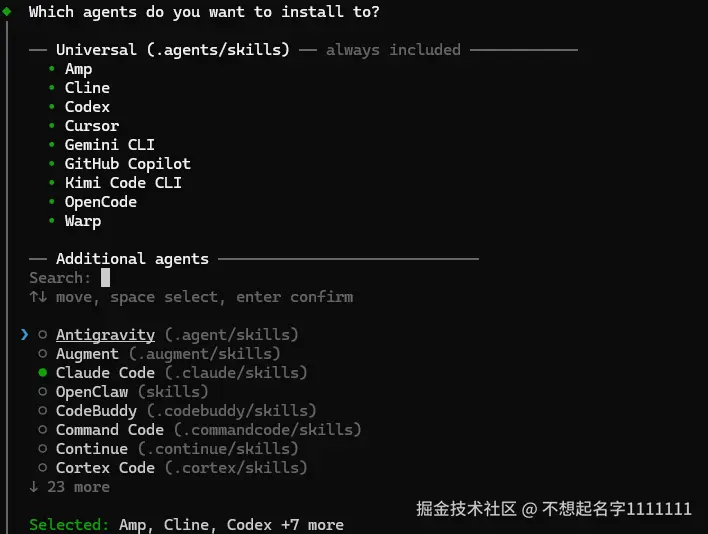This screenshot has height=534, width=708.
Task: Toggle the Cortex Code agent checkbox
Action: coord(43,468)
